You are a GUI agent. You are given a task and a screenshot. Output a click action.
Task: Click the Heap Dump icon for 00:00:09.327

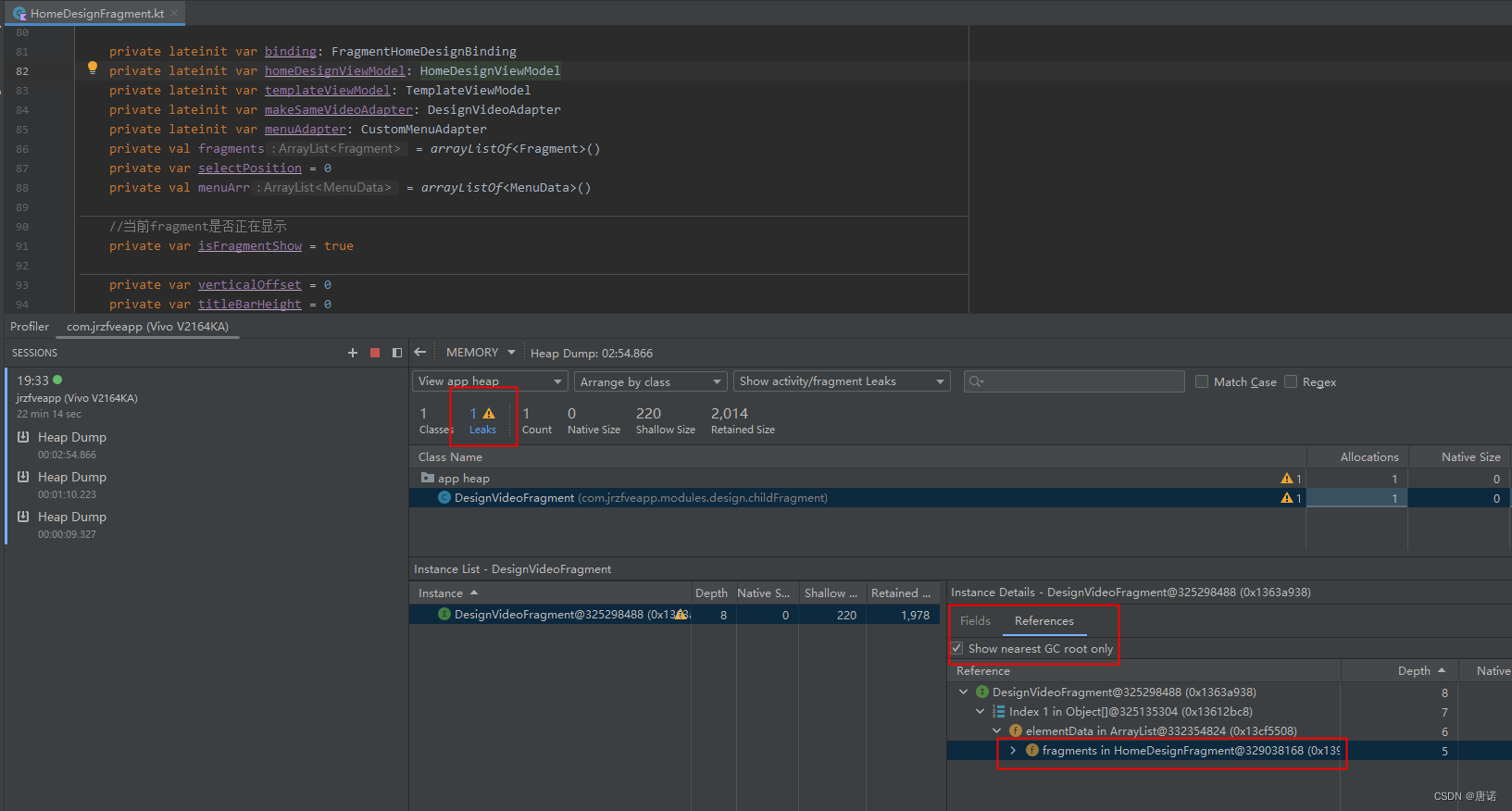23,516
